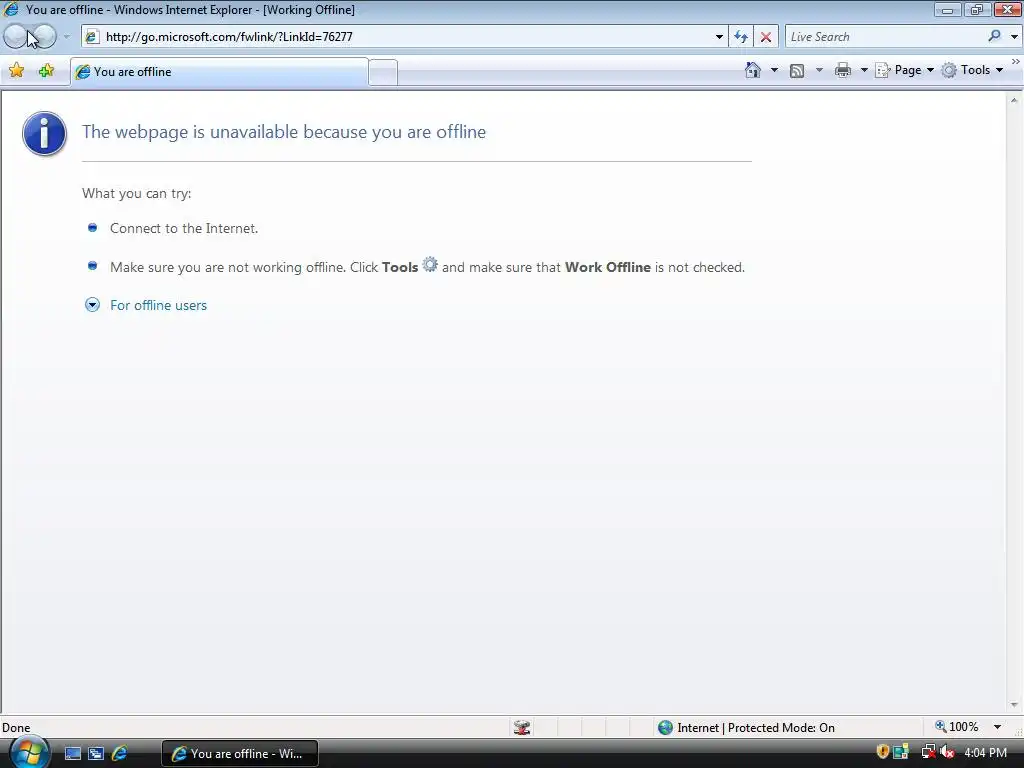Click Switch between windows quick launch icon
The image size is (1024, 768).
(96, 754)
